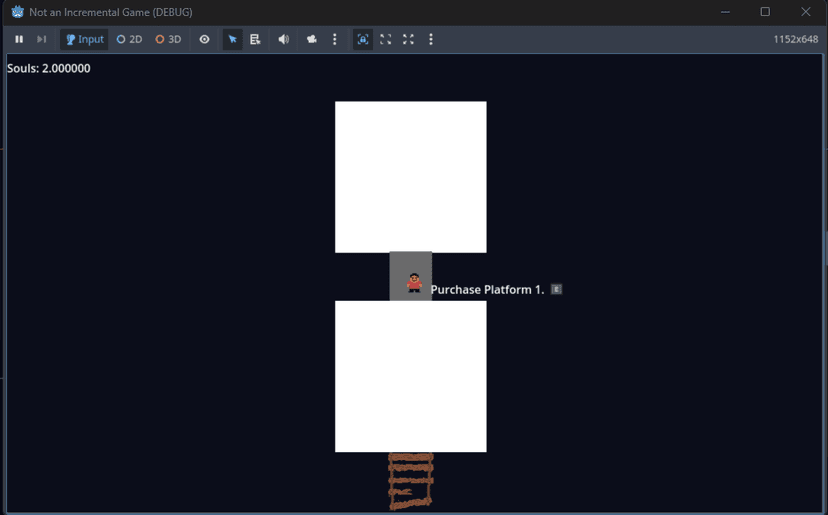Click the E key prompt icon
828x515 pixels.
tap(557, 289)
